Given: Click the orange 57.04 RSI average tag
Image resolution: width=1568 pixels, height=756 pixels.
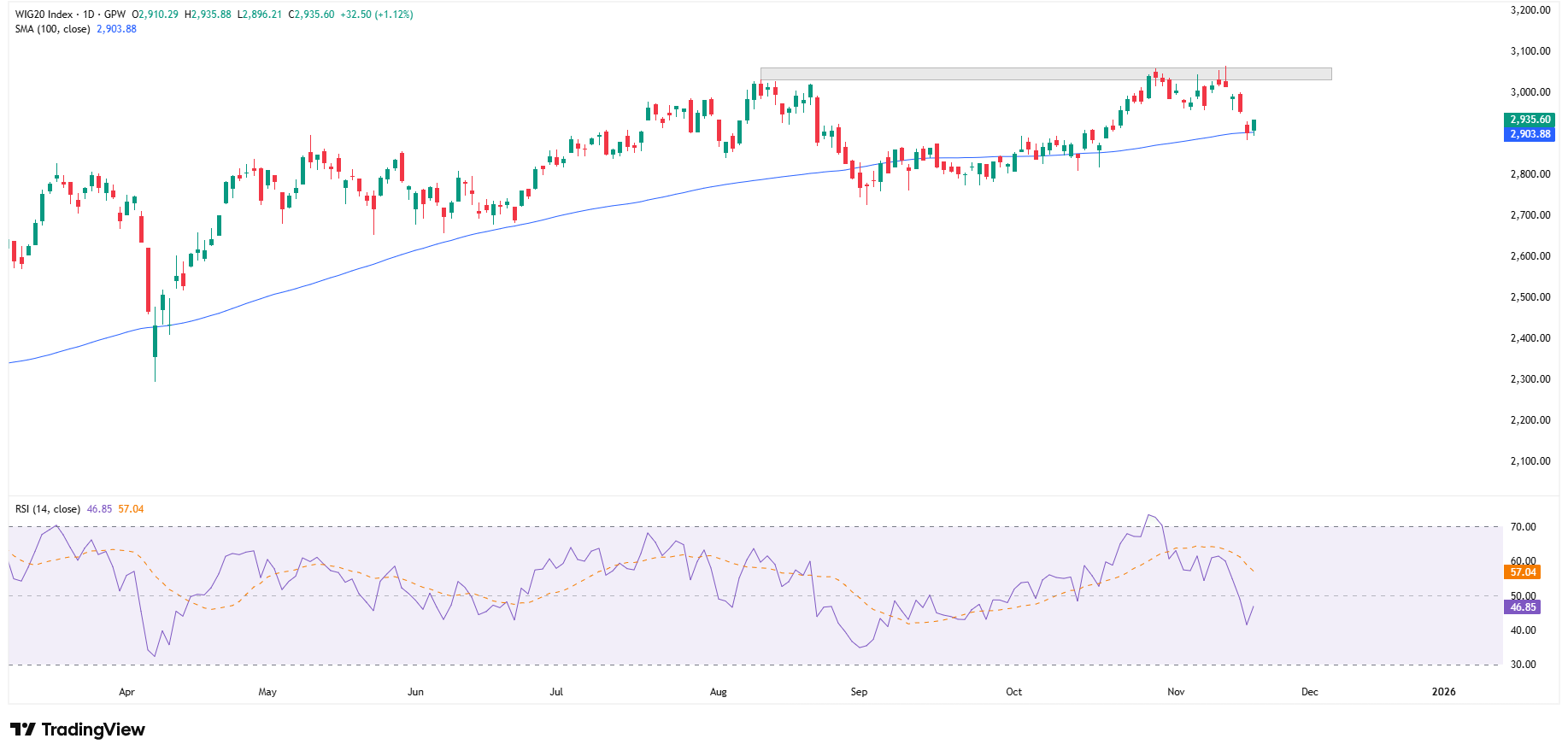Looking at the screenshot, I should pos(1522,572).
